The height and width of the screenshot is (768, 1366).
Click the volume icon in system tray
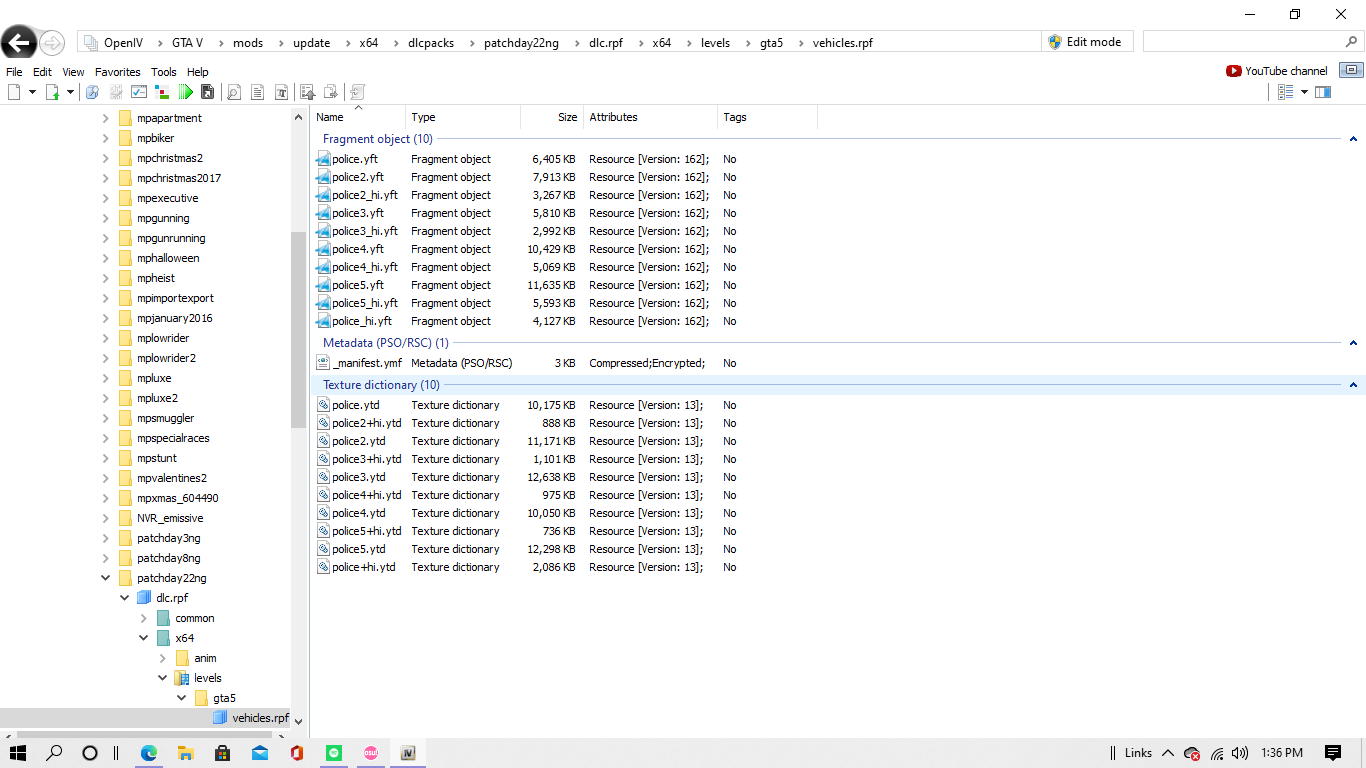tap(1240, 753)
